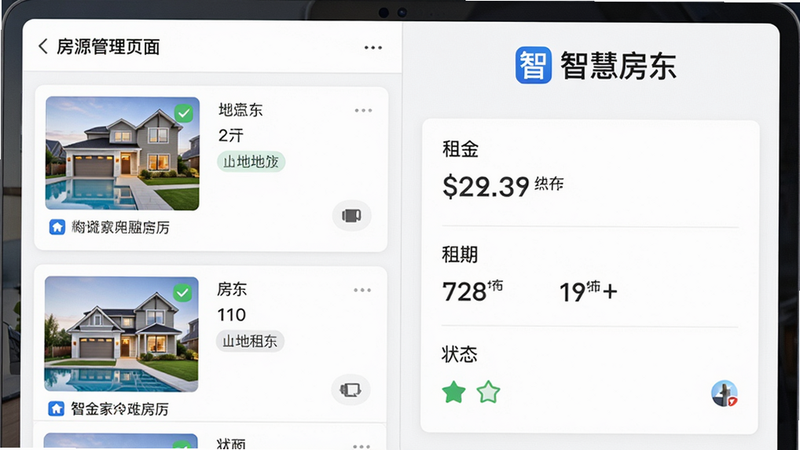Go back from 房源管理页面
The image size is (800, 450).
43,46
